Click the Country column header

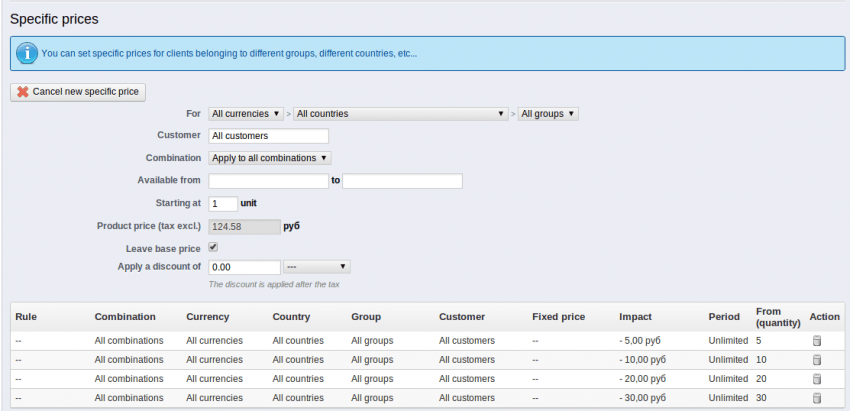pos(292,317)
